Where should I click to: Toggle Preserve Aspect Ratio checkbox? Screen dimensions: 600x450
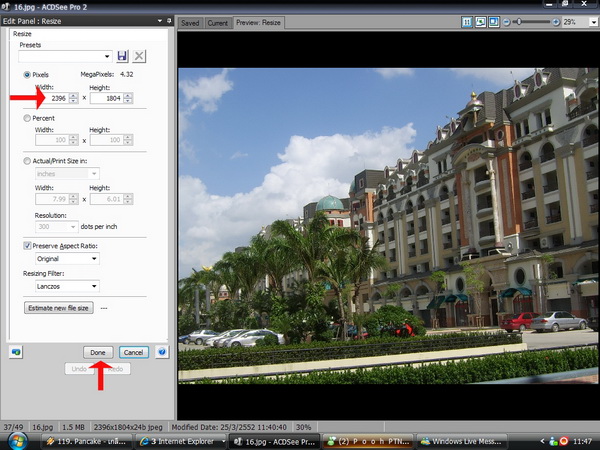pyautogui.click(x=27, y=245)
